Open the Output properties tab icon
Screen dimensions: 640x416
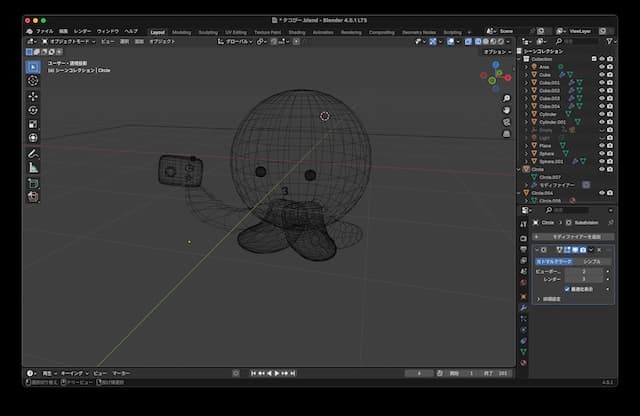(524, 249)
